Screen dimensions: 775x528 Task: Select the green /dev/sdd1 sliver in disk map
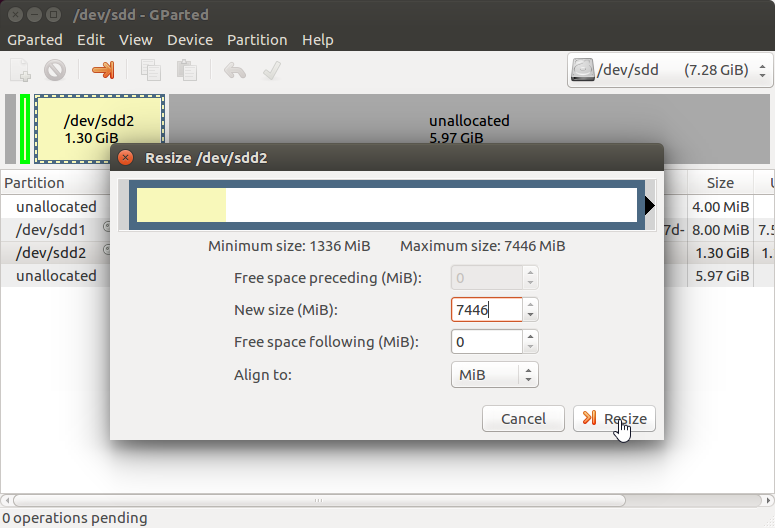[x=25, y=129]
